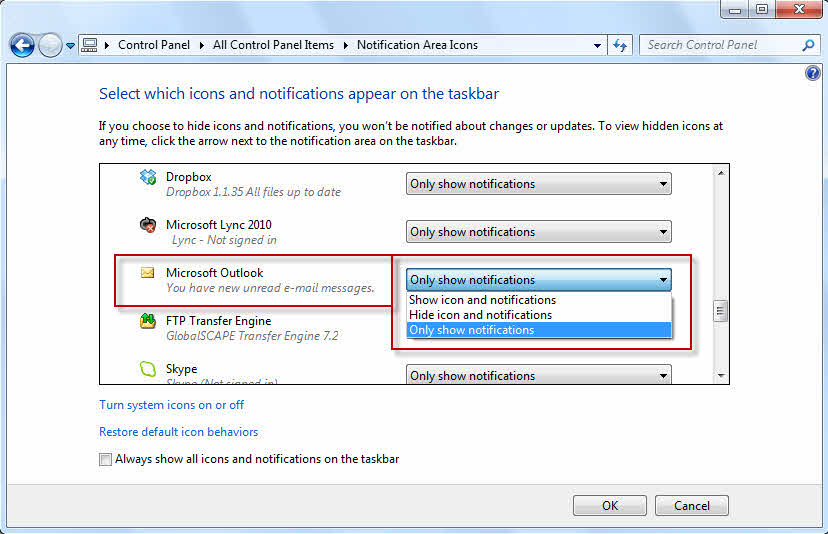Expand breadcrumb arrow after Control Panel
This screenshot has height=534, width=828.
coord(202,45)
